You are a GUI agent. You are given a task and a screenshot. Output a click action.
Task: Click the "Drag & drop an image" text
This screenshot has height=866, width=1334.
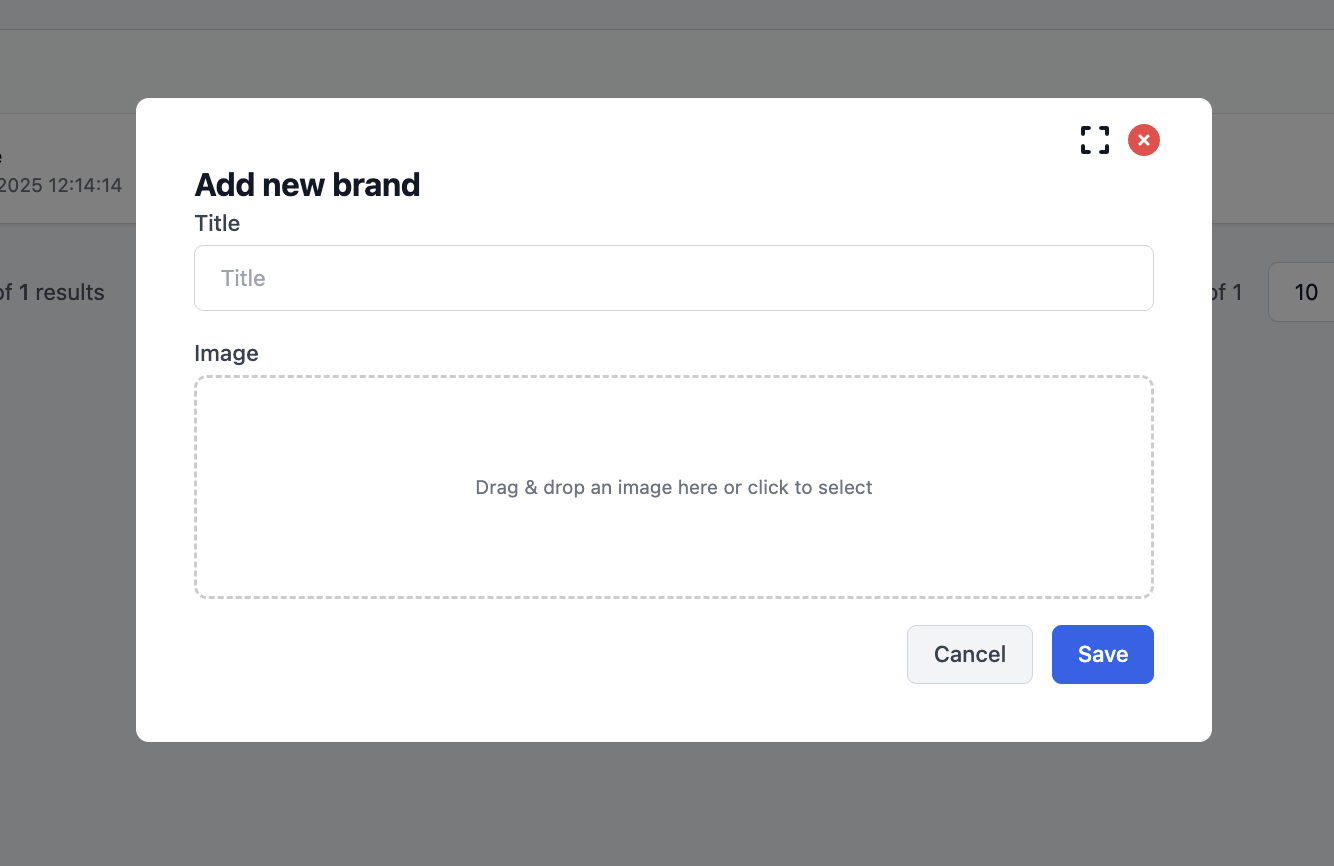(673, 488)
